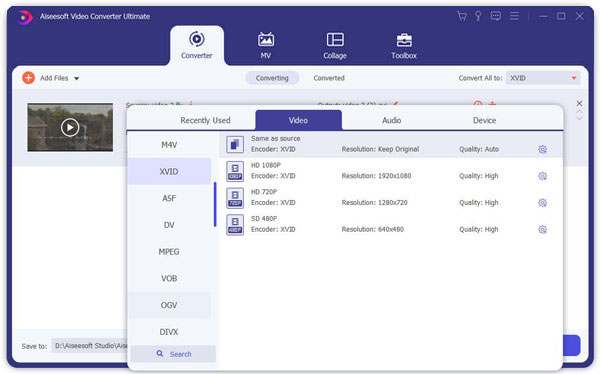The image size is (600, 374).
Task: Click the HD 1080P preset icon
Action: 235,171
